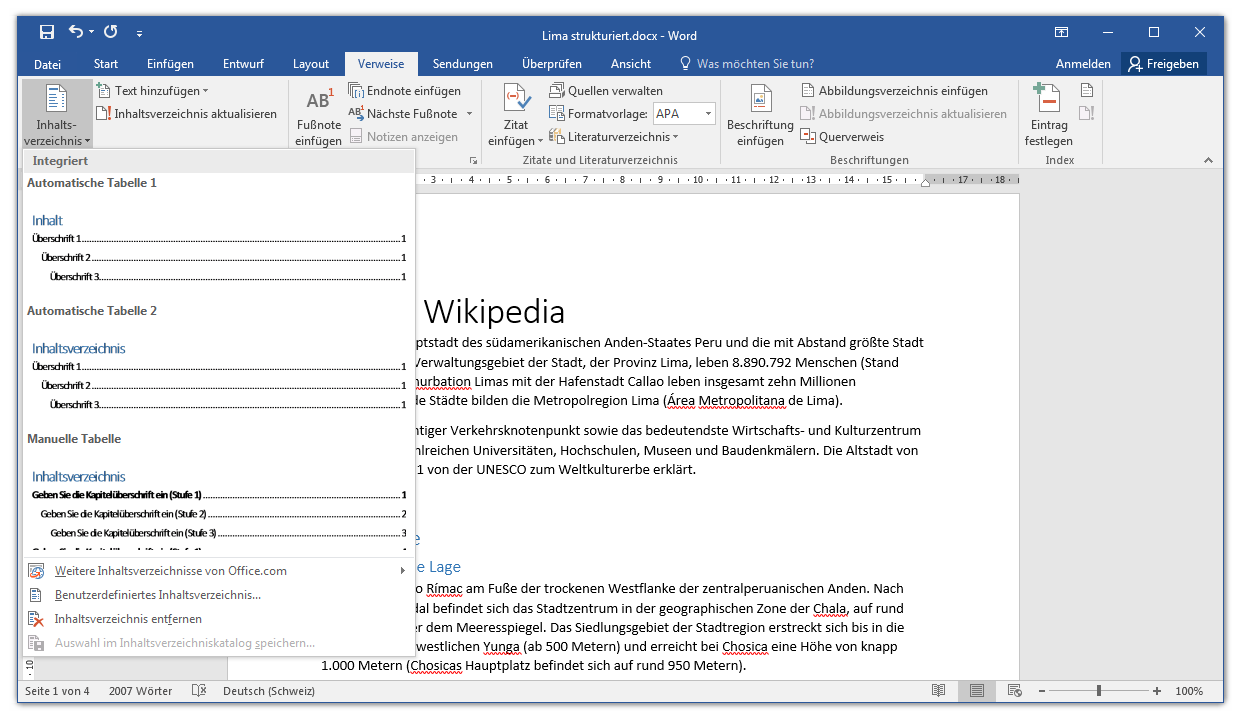
Task: Open Quellen verwalten
Action: pos(606,91)
